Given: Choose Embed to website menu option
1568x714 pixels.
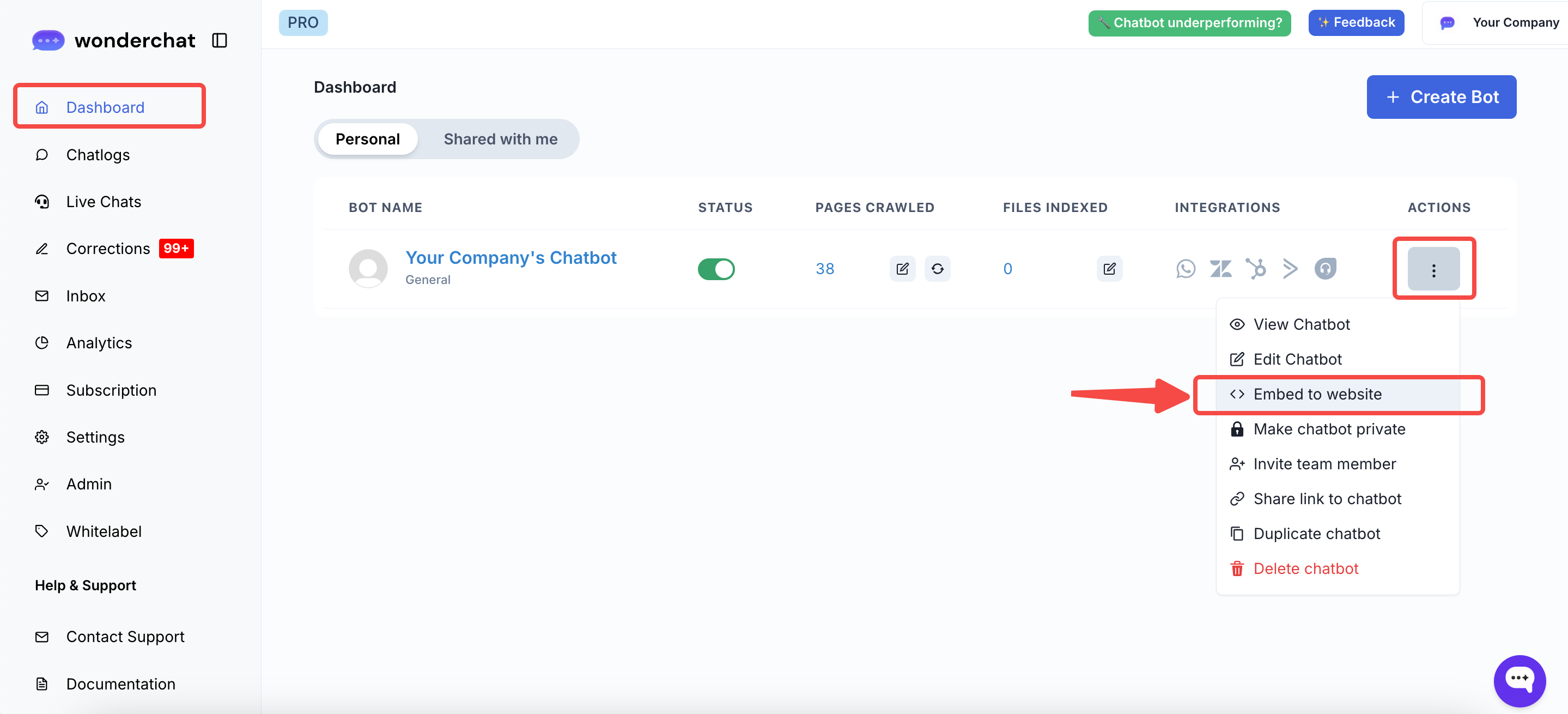Looking at the screenshot, I should [x=1317, y=394].
